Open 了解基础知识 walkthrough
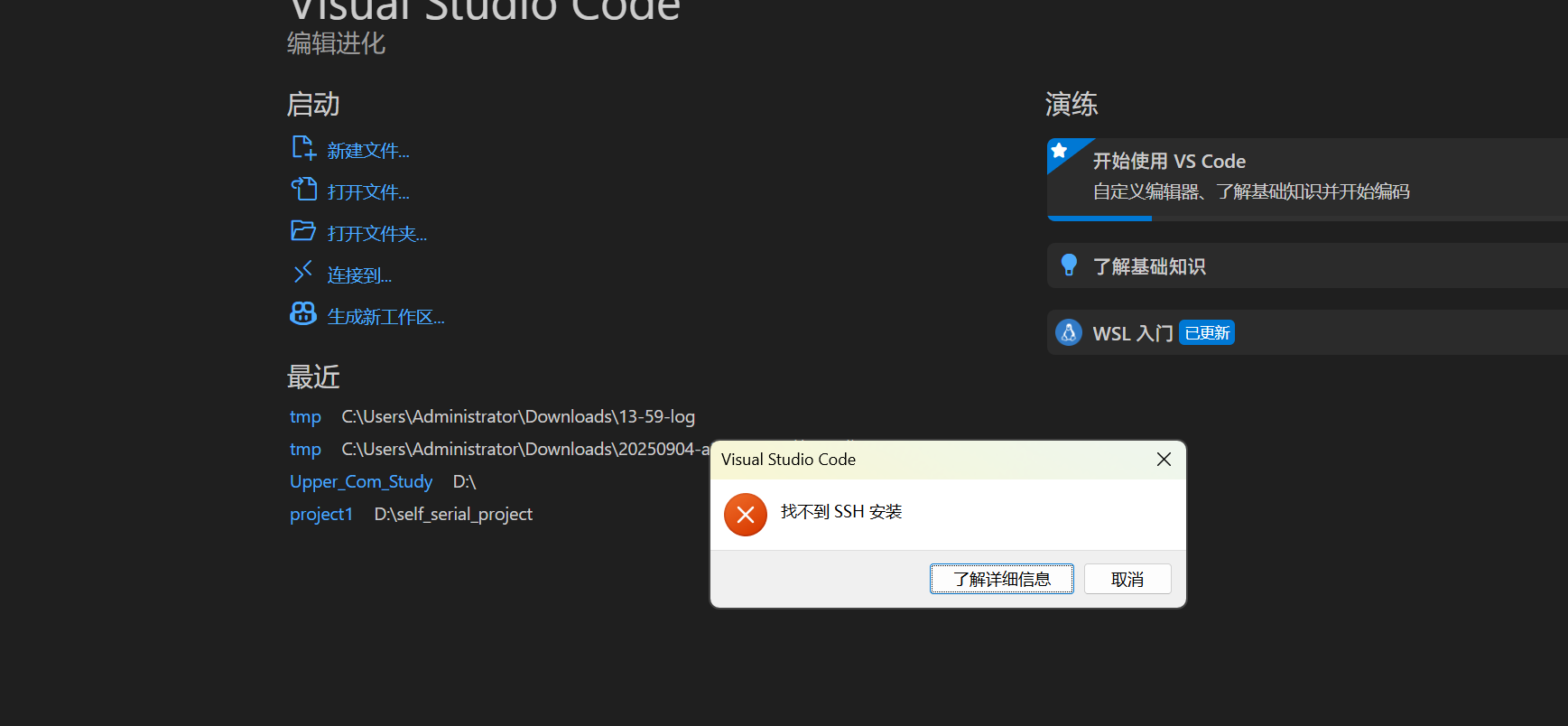 tap(1307, 265)
